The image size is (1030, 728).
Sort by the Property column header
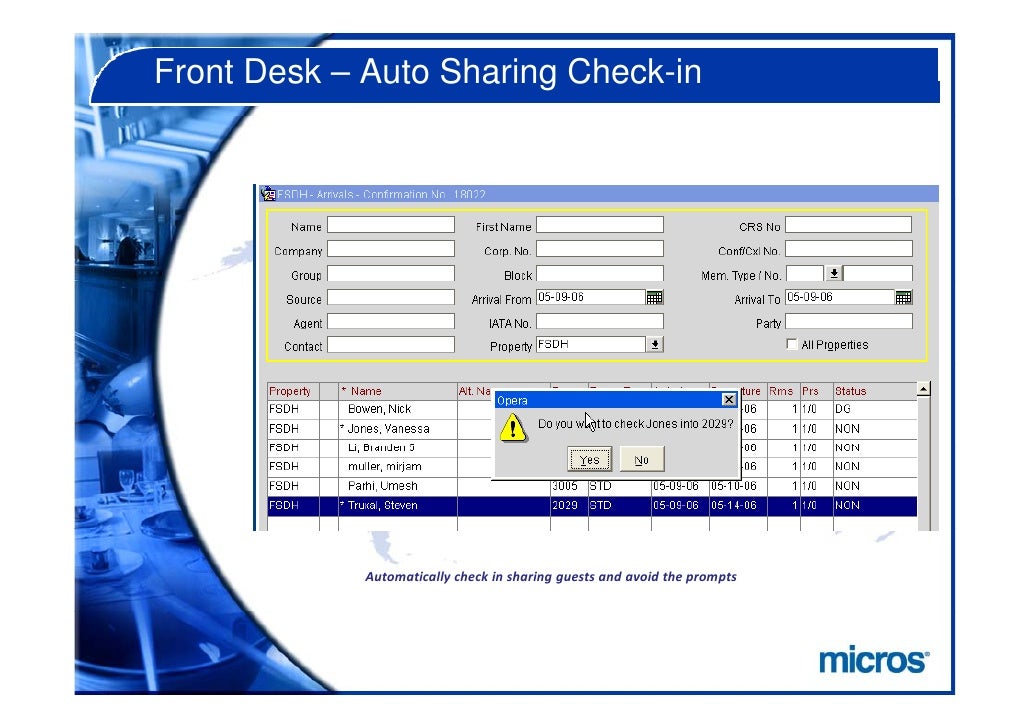pos(293,391)
